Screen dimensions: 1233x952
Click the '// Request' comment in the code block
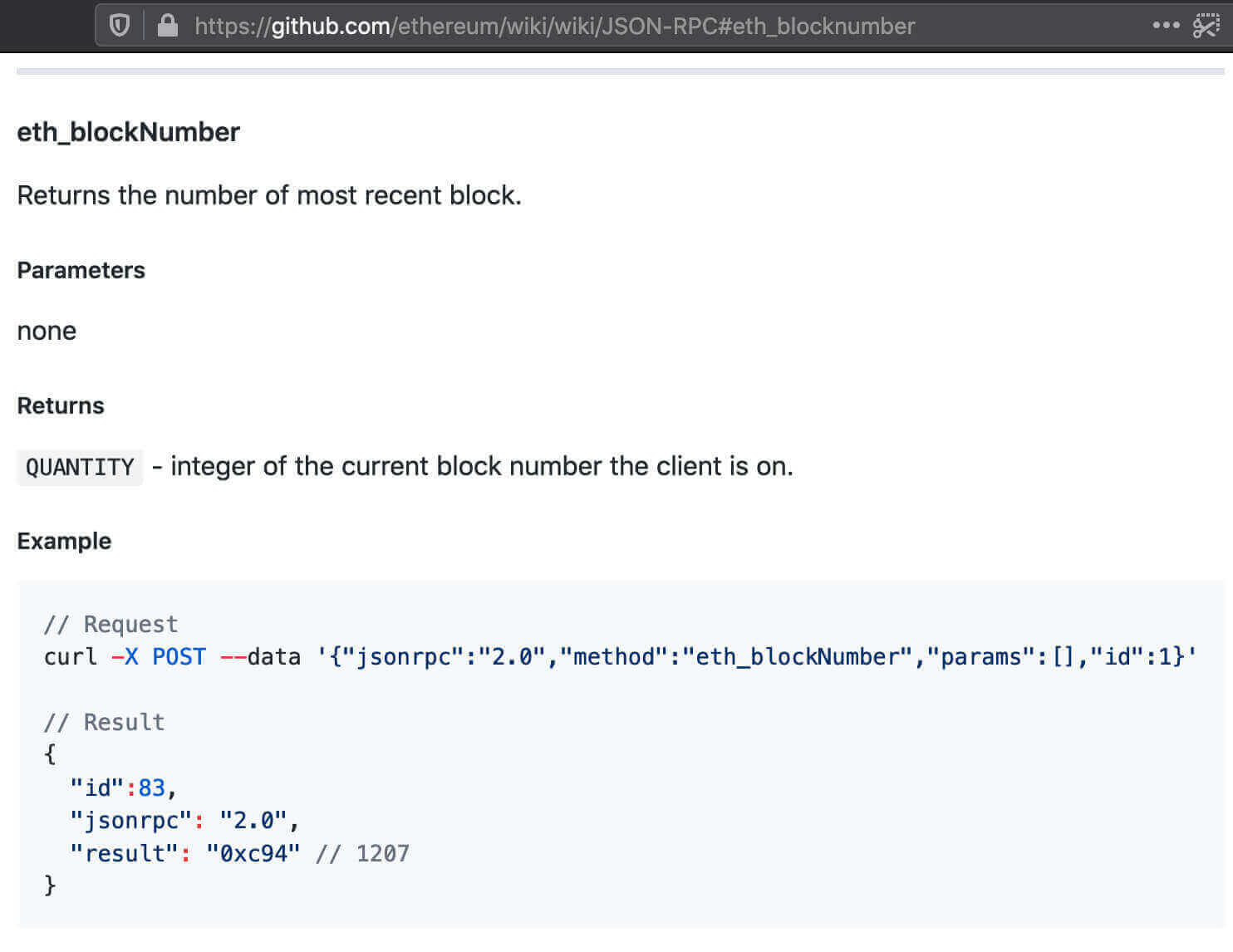(111, 624)
